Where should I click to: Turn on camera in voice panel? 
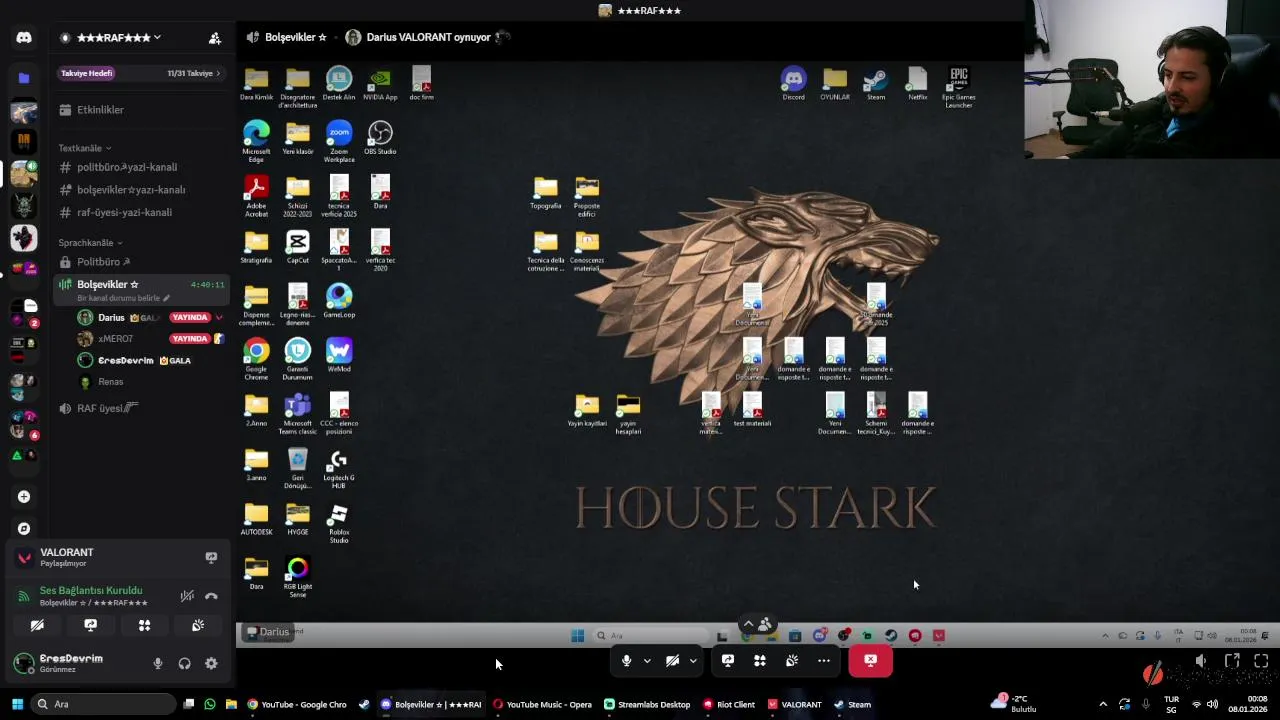37,625
